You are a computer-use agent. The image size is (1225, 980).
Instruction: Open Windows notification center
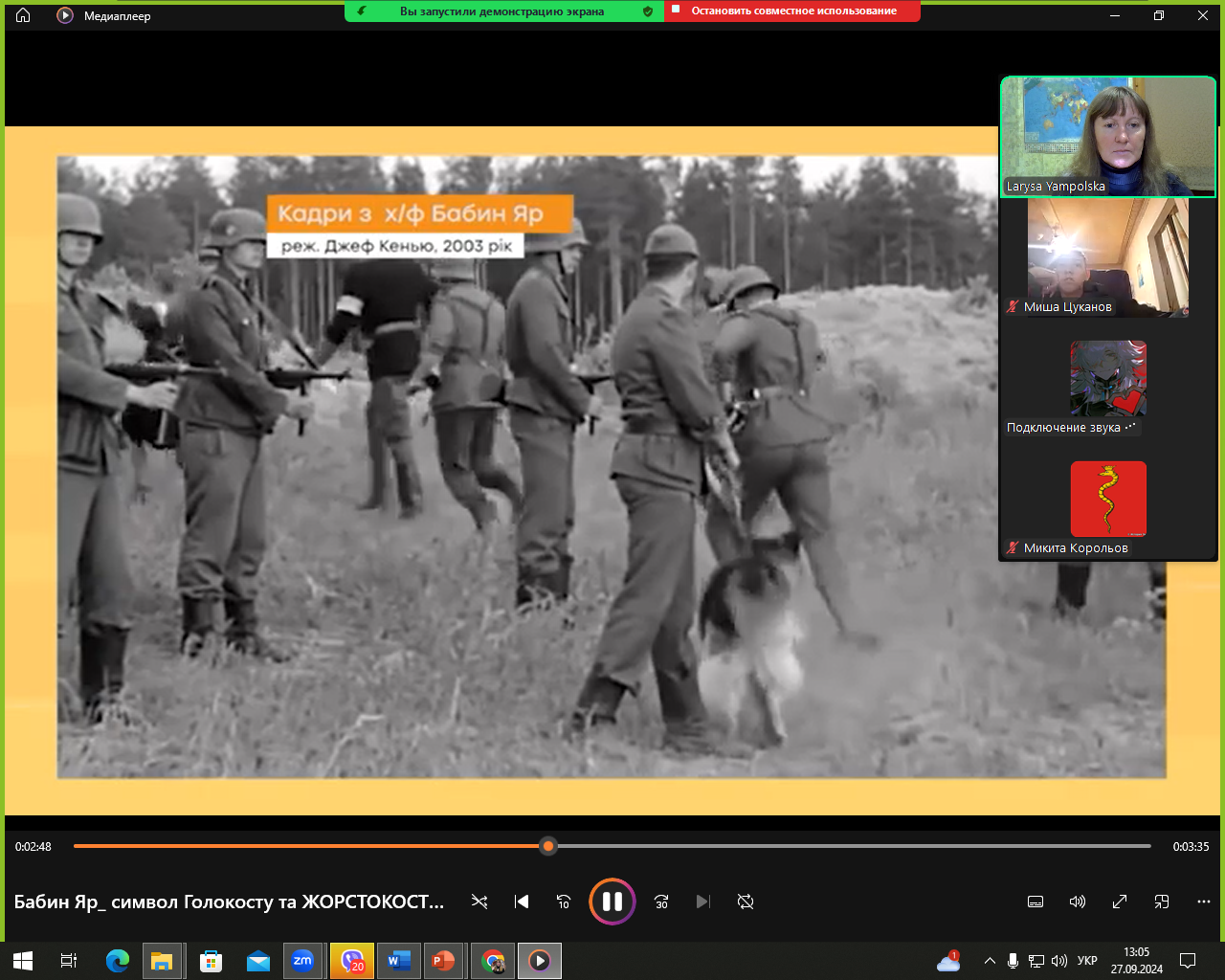(1188, 961)
